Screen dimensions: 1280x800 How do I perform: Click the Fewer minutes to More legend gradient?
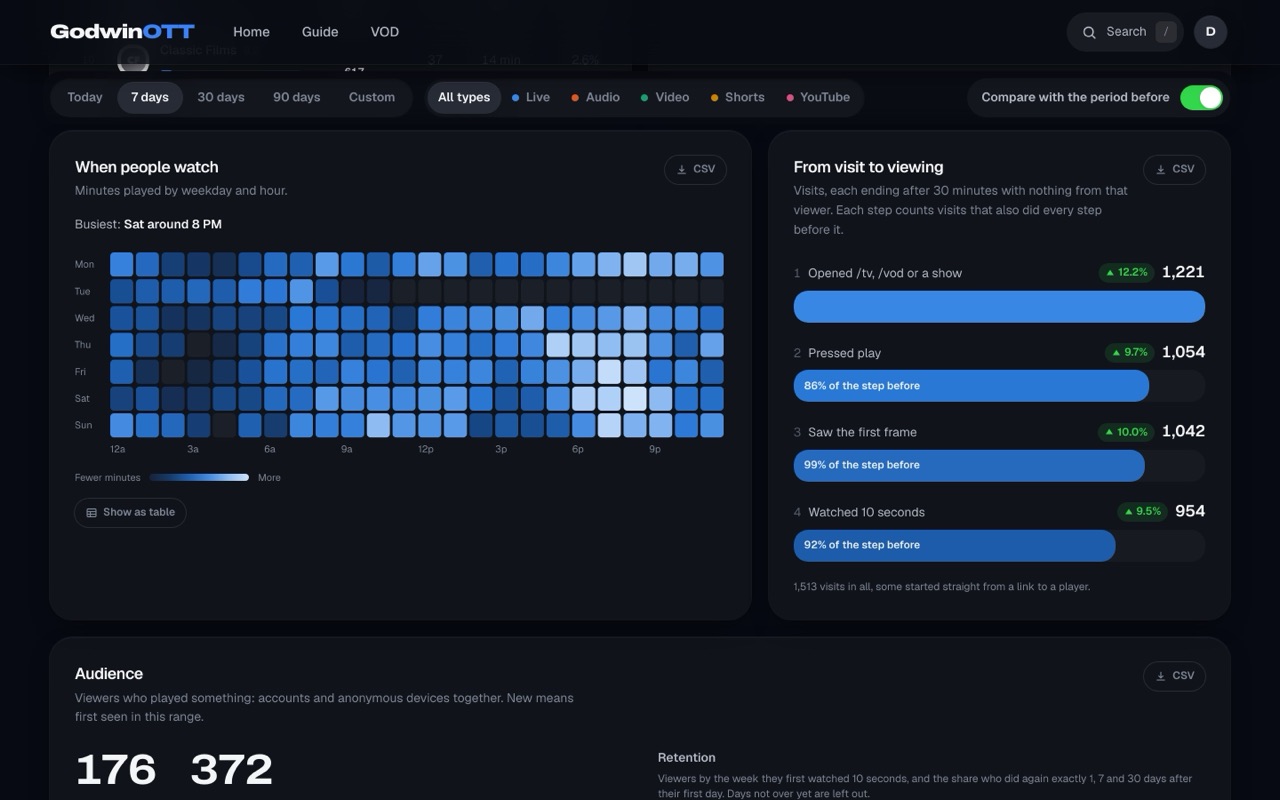coord(199,478)
